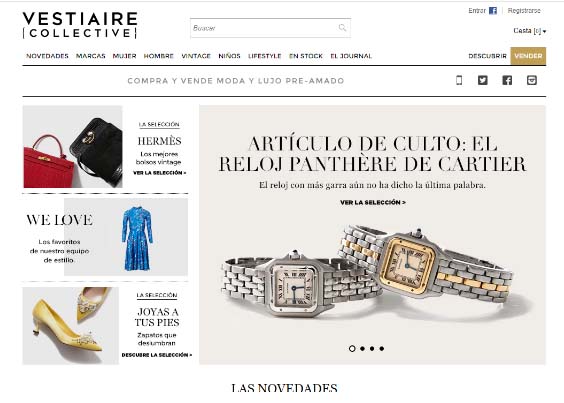The height and width of the screenshot is (403, 564).
Task: Open the Mujer category menu
Action: [124, 56]
